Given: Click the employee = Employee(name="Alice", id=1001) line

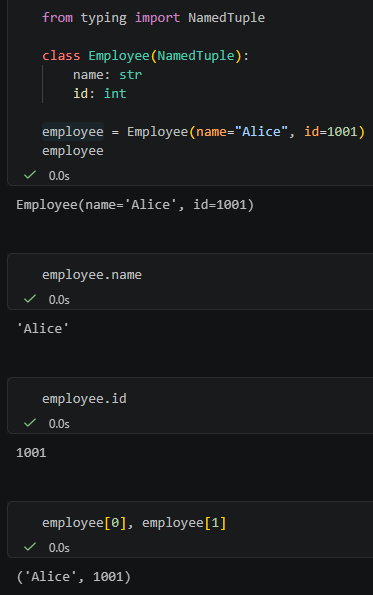Looking at the screenshot, I should click(x=203, y=132).
